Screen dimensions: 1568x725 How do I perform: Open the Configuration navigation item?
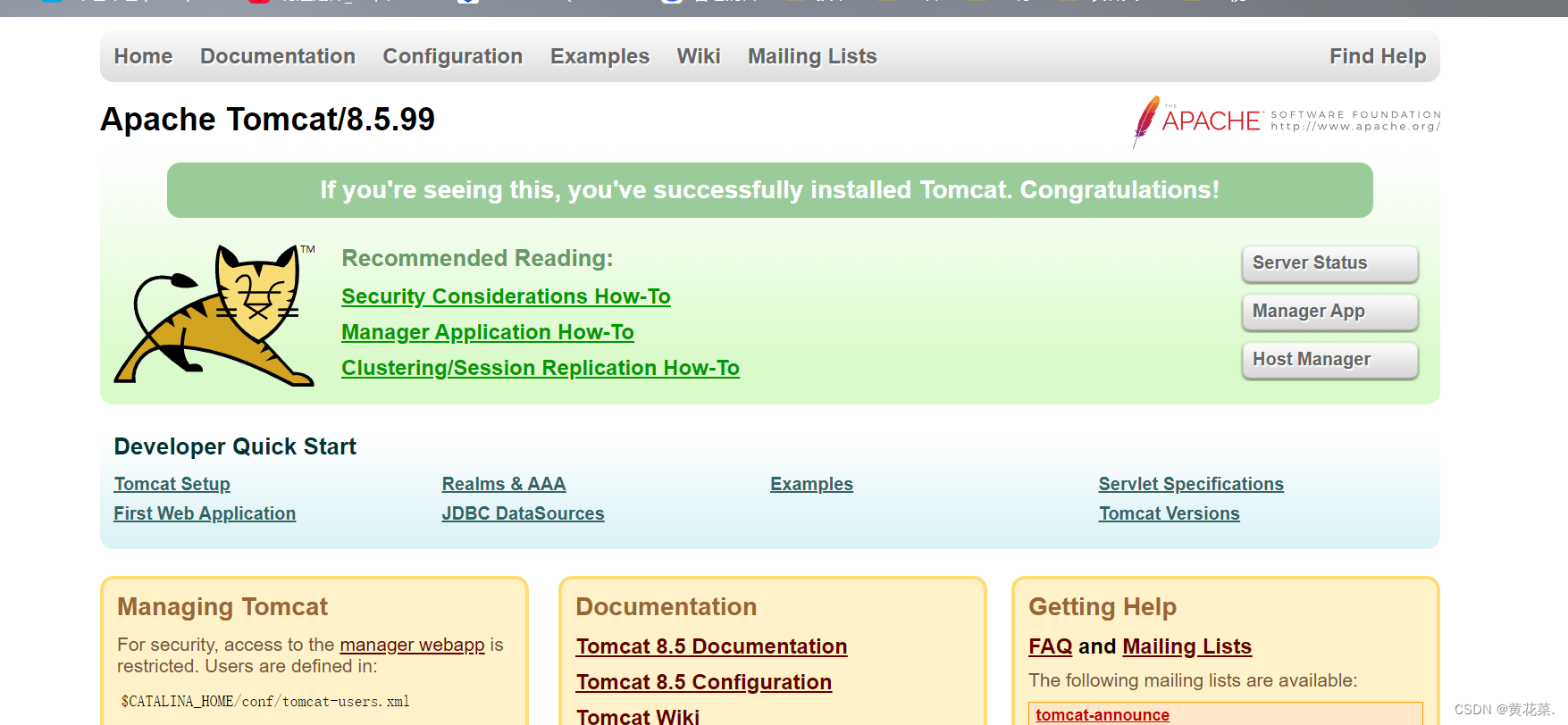(x=453, y=56)
